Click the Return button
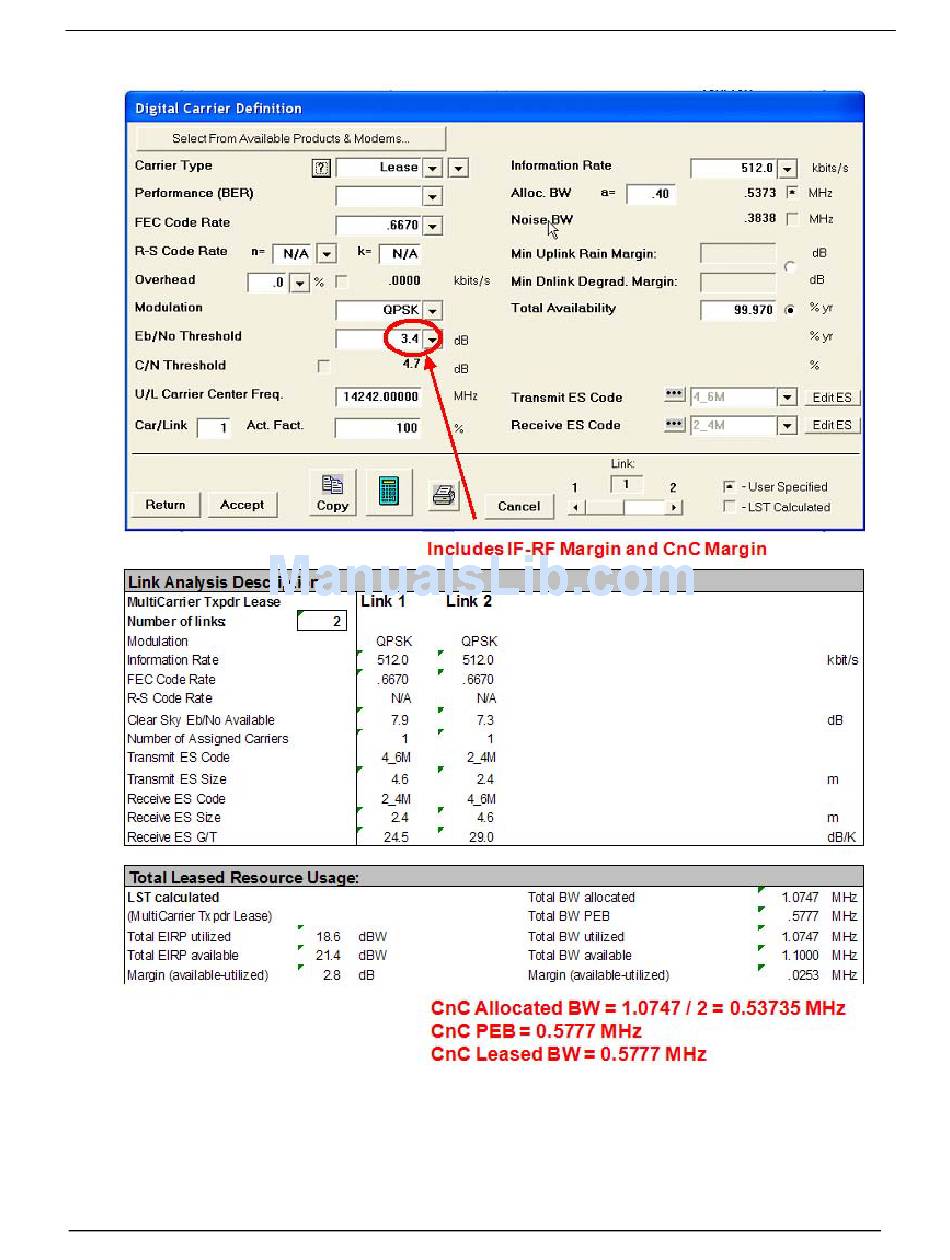Image resolution: width=950 pixels, height=1260 pixels. 165,505
